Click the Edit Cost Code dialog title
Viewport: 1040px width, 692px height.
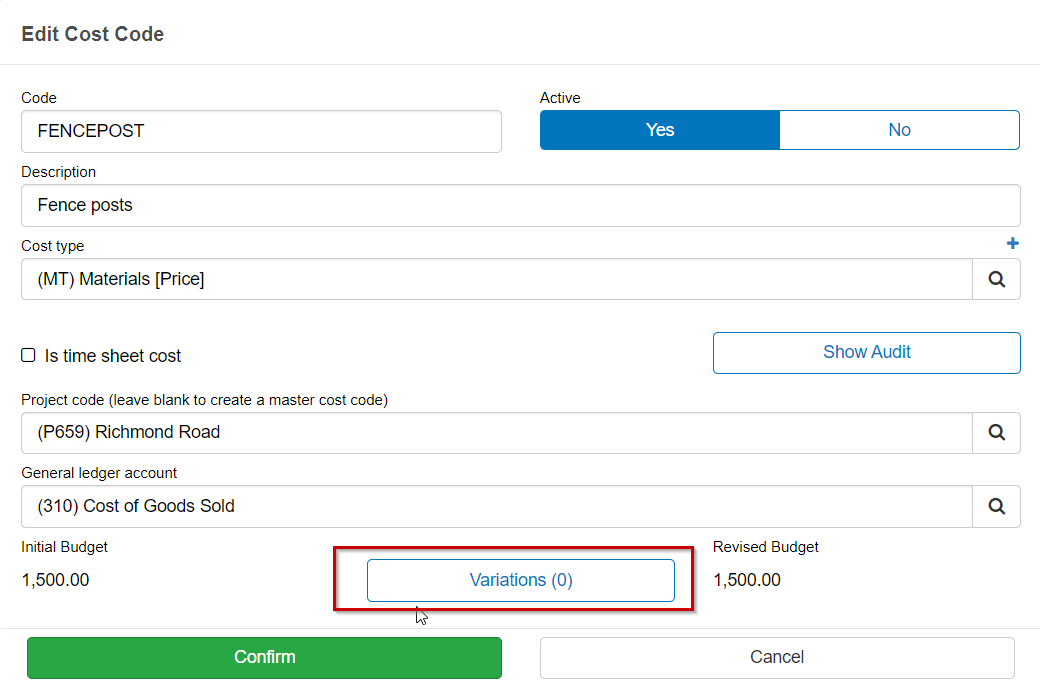click(x=93, y=34)
